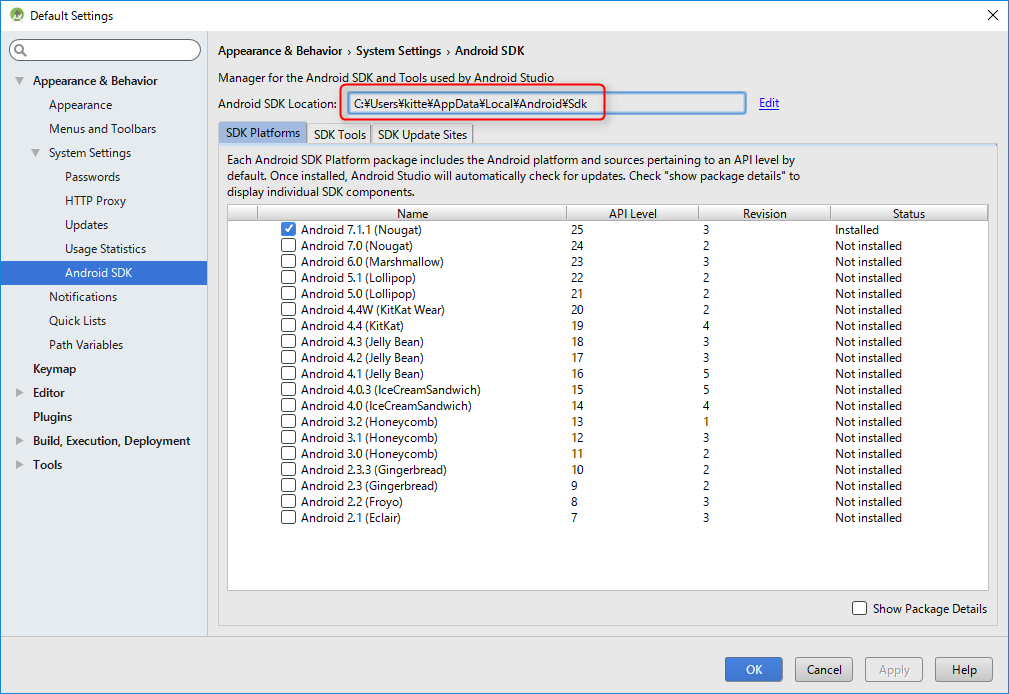Expand the Tools section arrow

[19, 464]
